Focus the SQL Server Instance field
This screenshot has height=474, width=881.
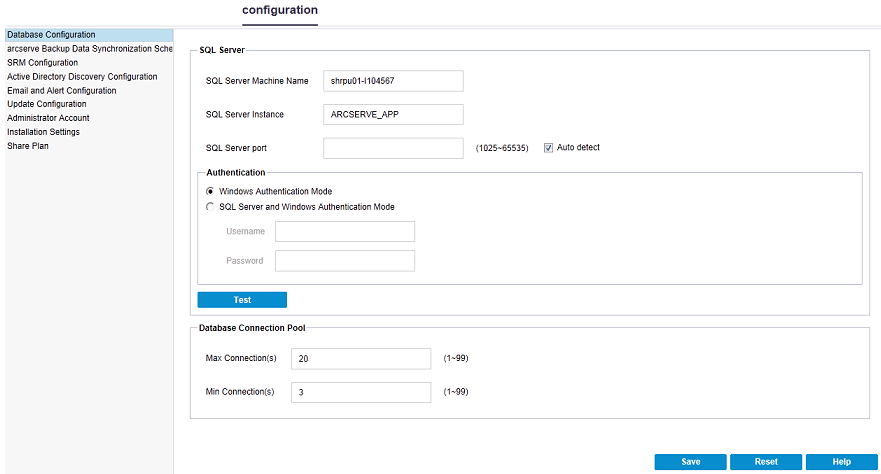[x=393, y=115]
